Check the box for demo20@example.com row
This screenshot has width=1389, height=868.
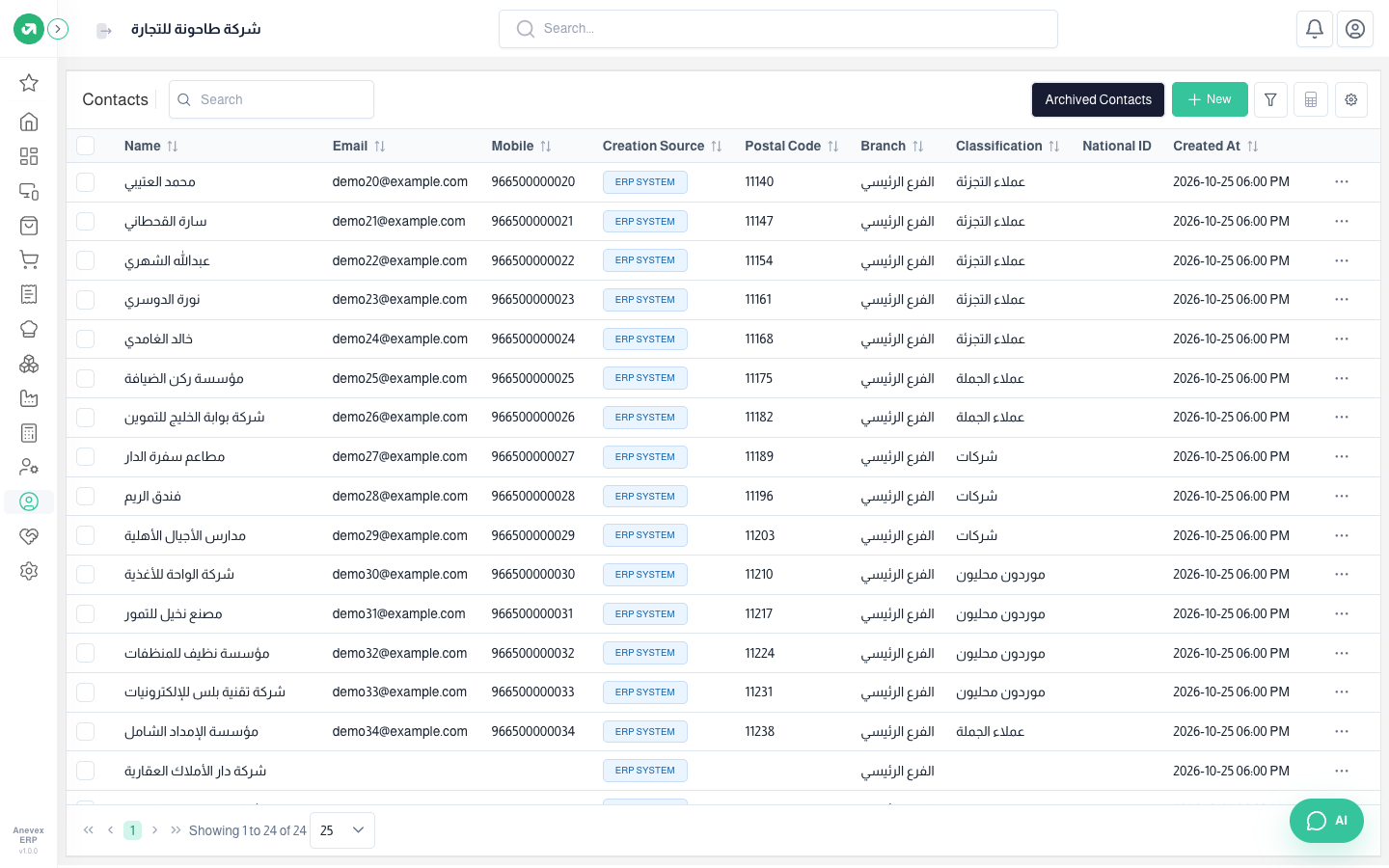coord(86,182)
